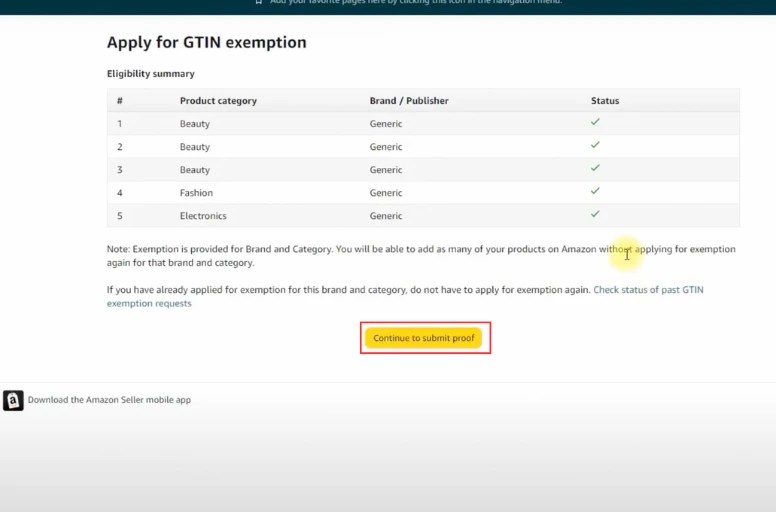Select Beauty category in row 2
Viewport: 776px width, 512px height.
(194, 147)
